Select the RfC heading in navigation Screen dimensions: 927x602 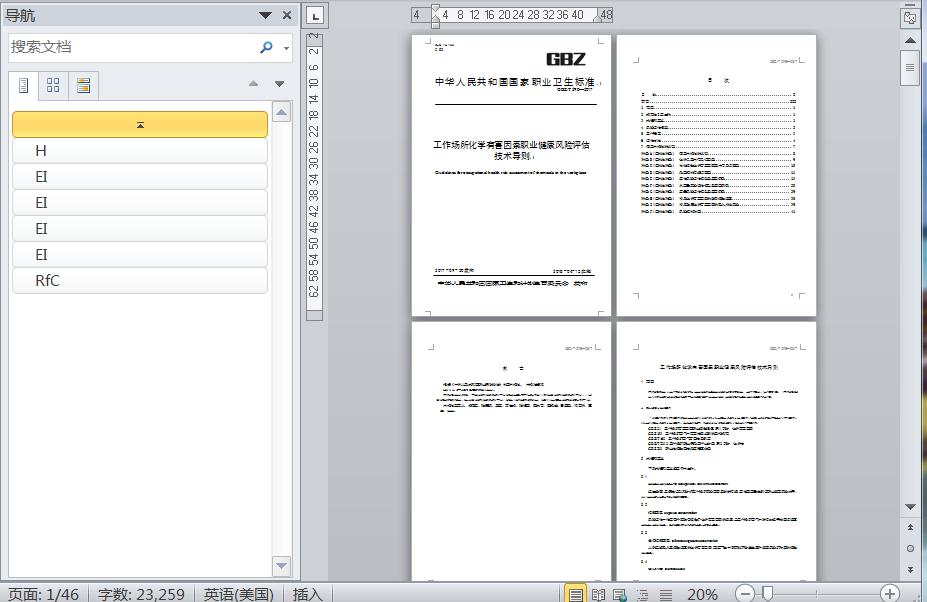click(140, 281)
